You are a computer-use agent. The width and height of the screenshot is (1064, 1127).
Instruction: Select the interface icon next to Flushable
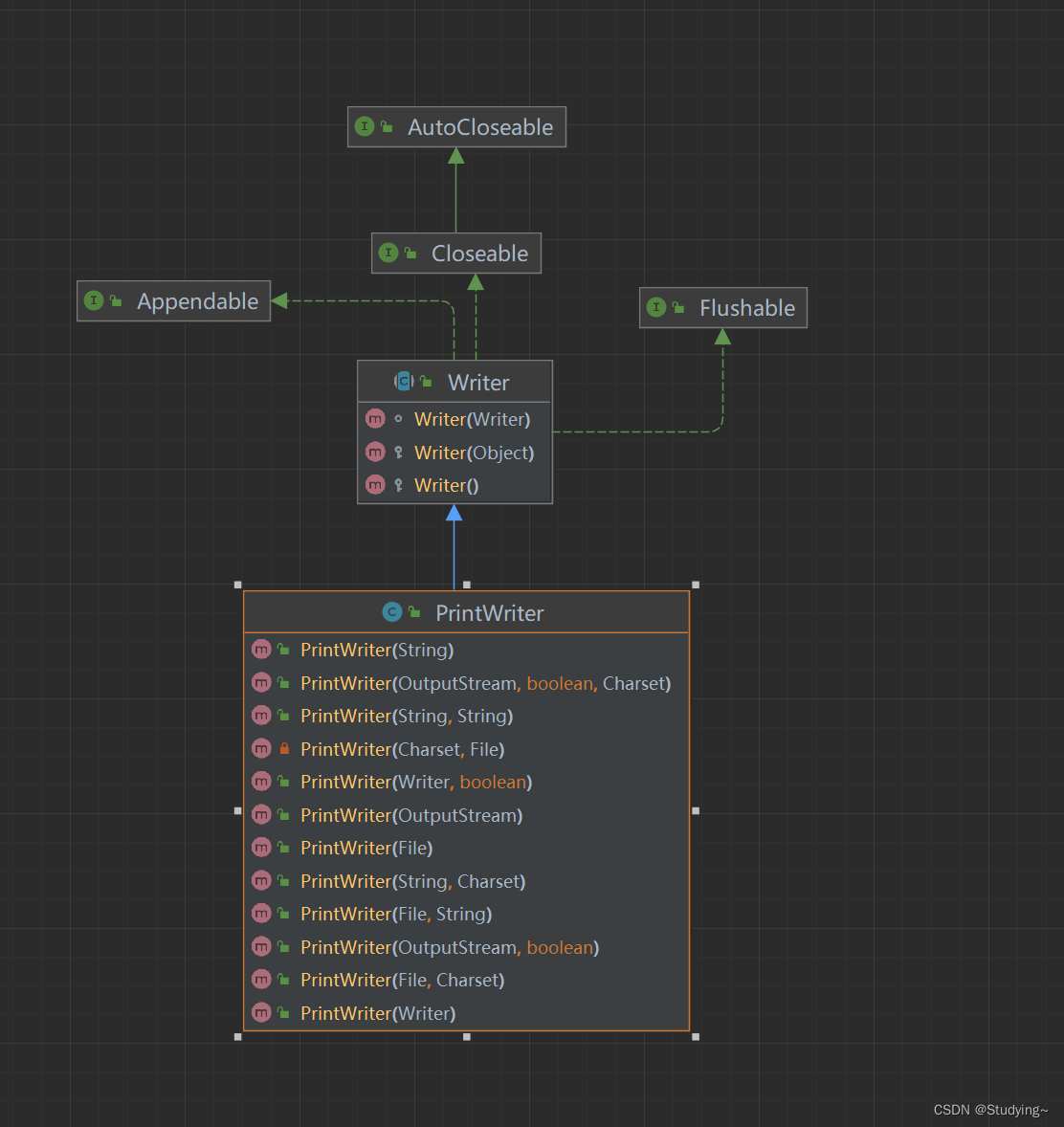(x=656, y=308)
